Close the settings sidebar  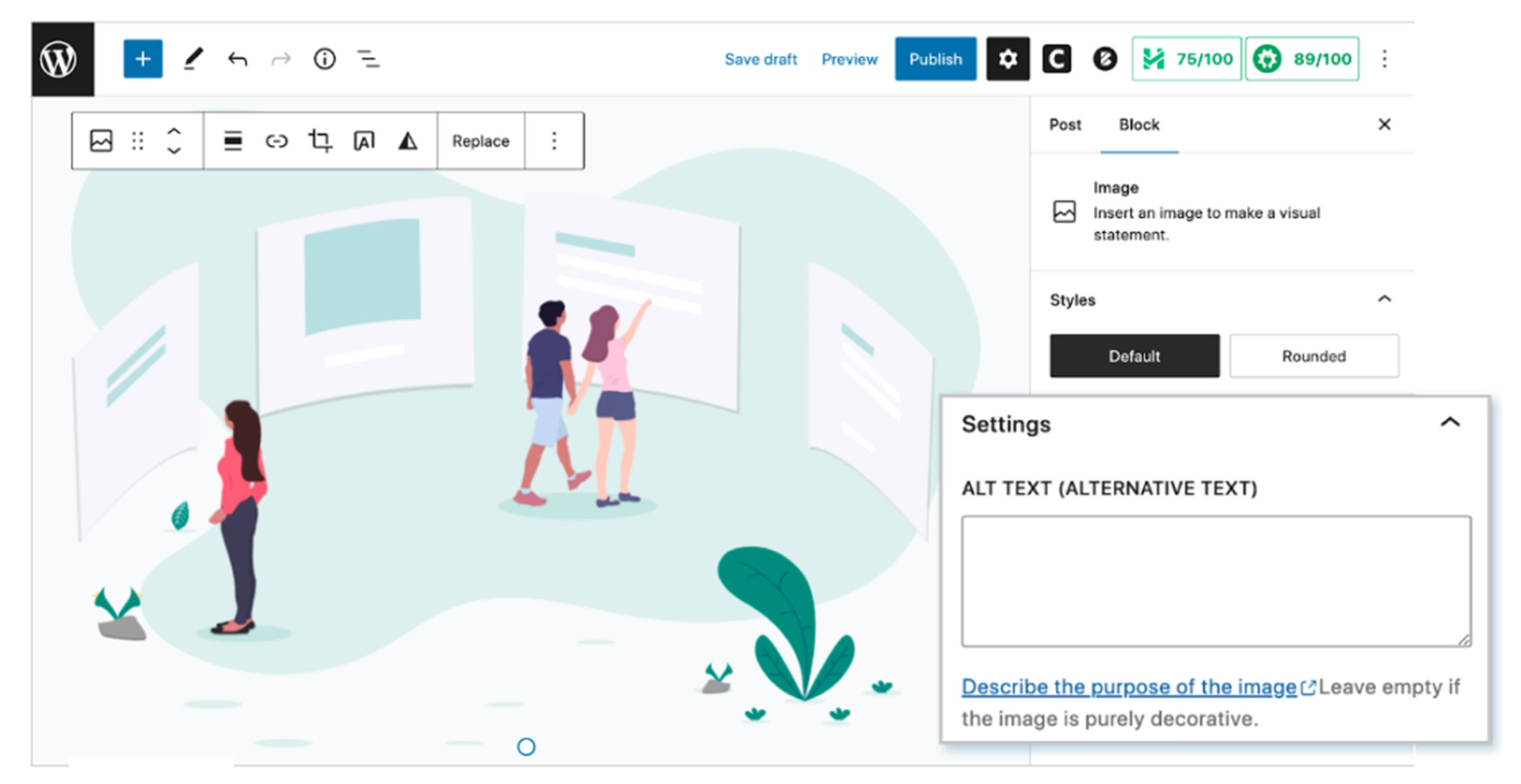pos(1385,124)
